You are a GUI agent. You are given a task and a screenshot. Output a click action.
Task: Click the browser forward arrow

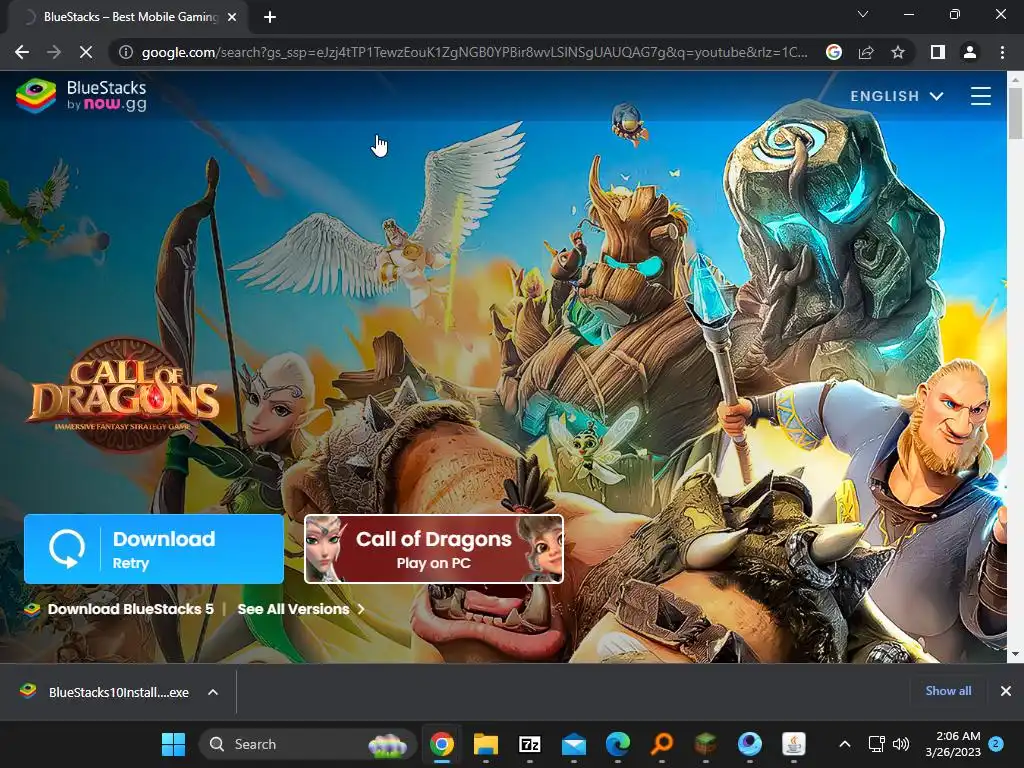tap(54, 52)
